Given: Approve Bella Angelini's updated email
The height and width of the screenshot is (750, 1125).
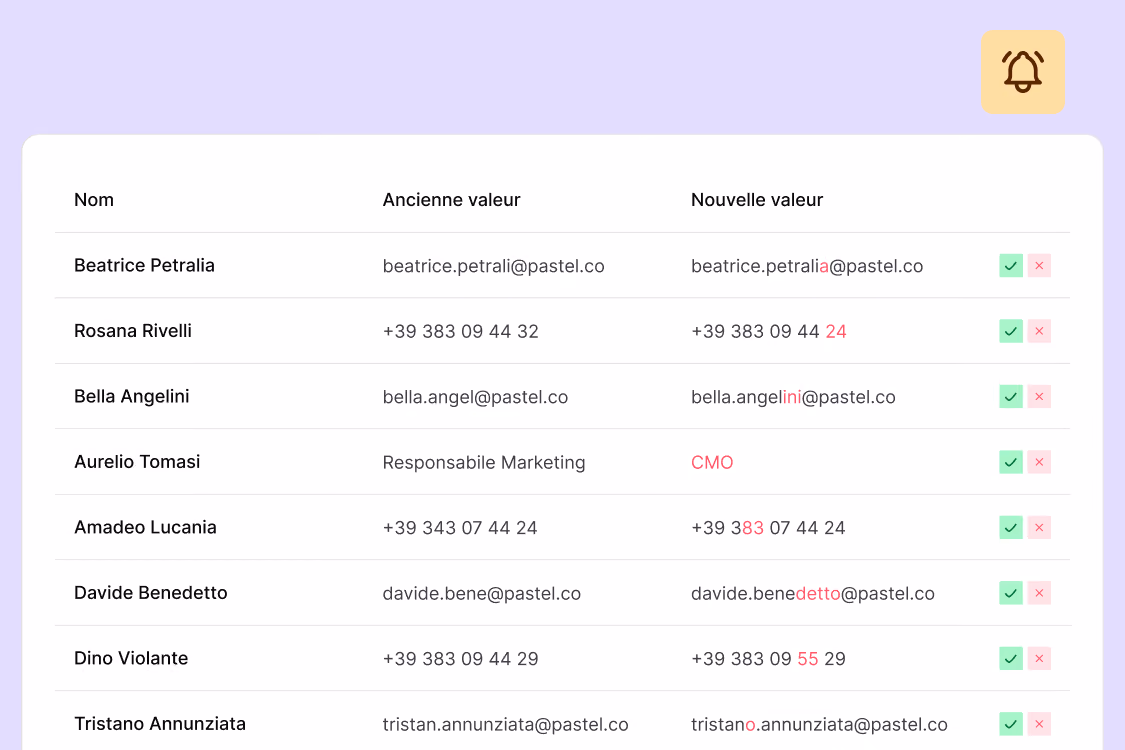Looking at the screenshot, I should click(x=1011, y=396).
